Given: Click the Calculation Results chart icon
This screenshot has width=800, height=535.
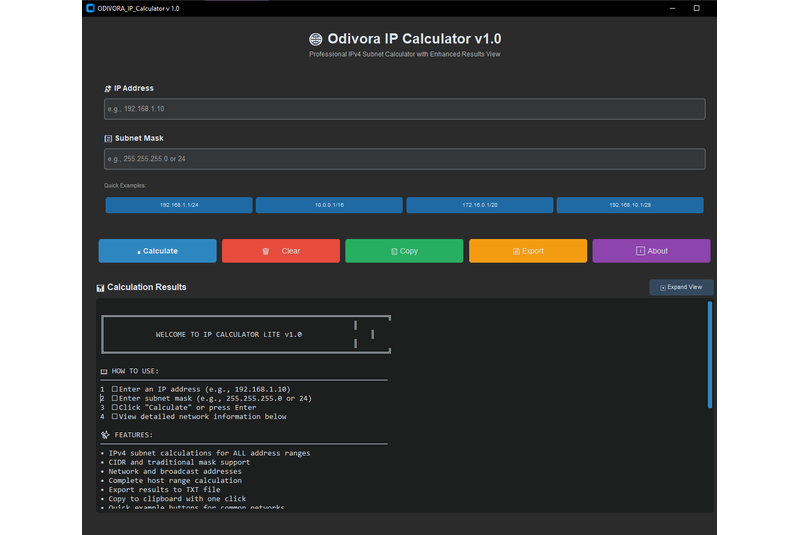Looking at the screenshot, I should [101, 288].
